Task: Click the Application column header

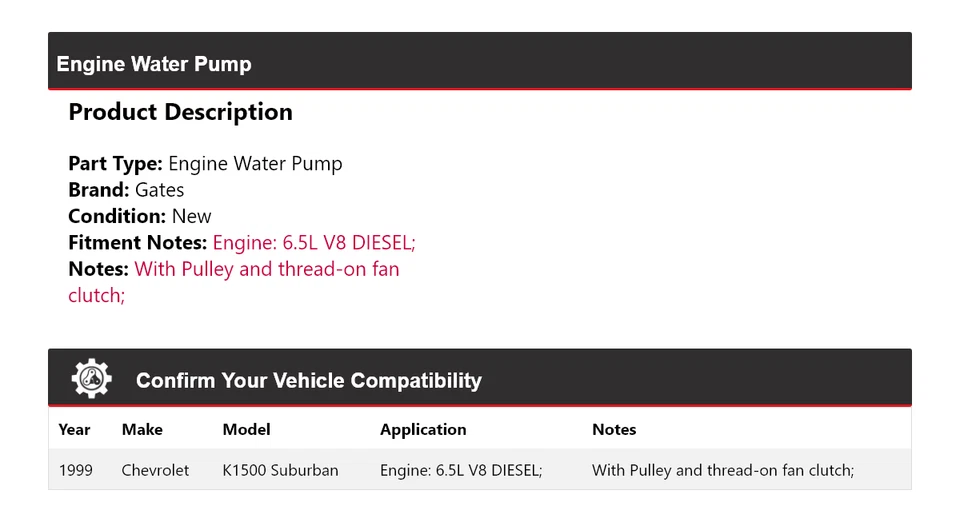Action: click(423, 430)
